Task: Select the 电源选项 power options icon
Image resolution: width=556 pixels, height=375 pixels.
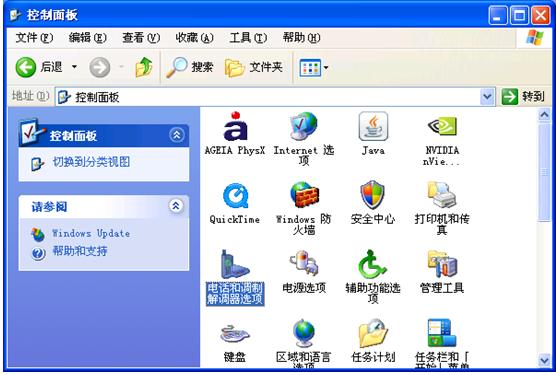Action: pyautogui.click(x=304, y=264)
